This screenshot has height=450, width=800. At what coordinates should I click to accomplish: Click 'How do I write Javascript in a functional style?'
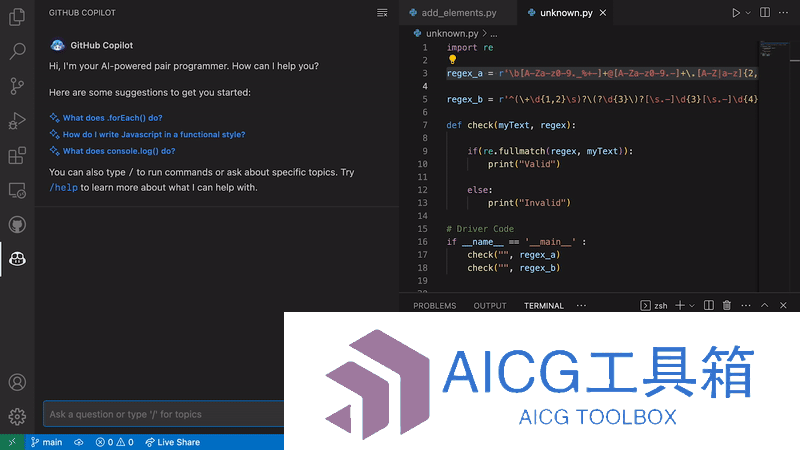[x=154, y=135]
